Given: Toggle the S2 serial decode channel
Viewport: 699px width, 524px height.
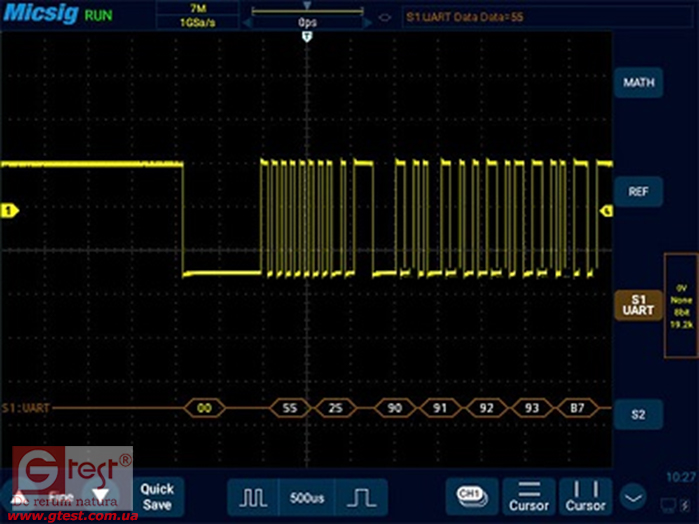Looking at the screenshot, I should [x=638, y=413].
